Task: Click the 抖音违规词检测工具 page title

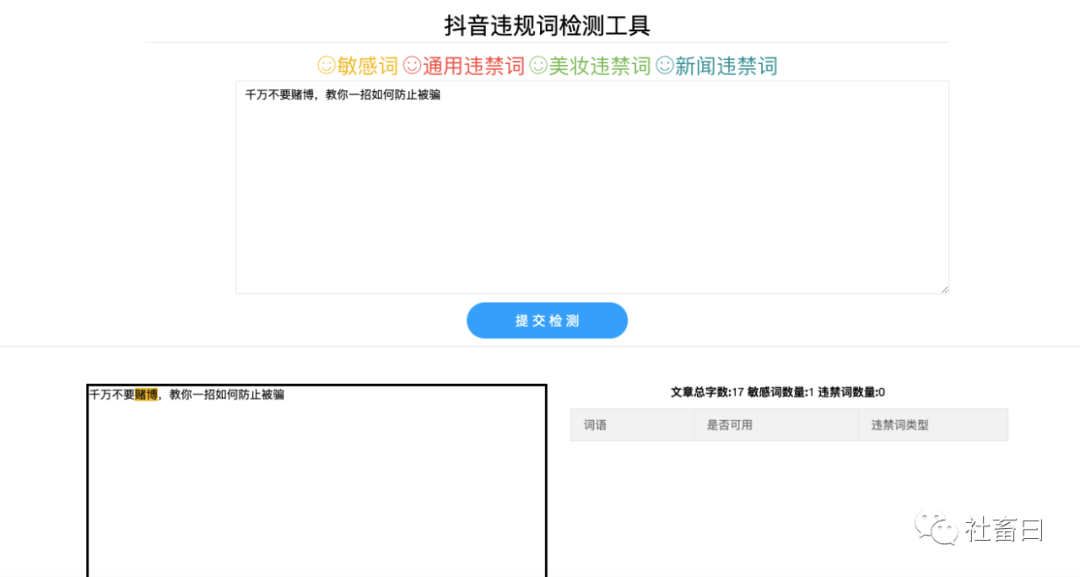Action: click(547, 25)
